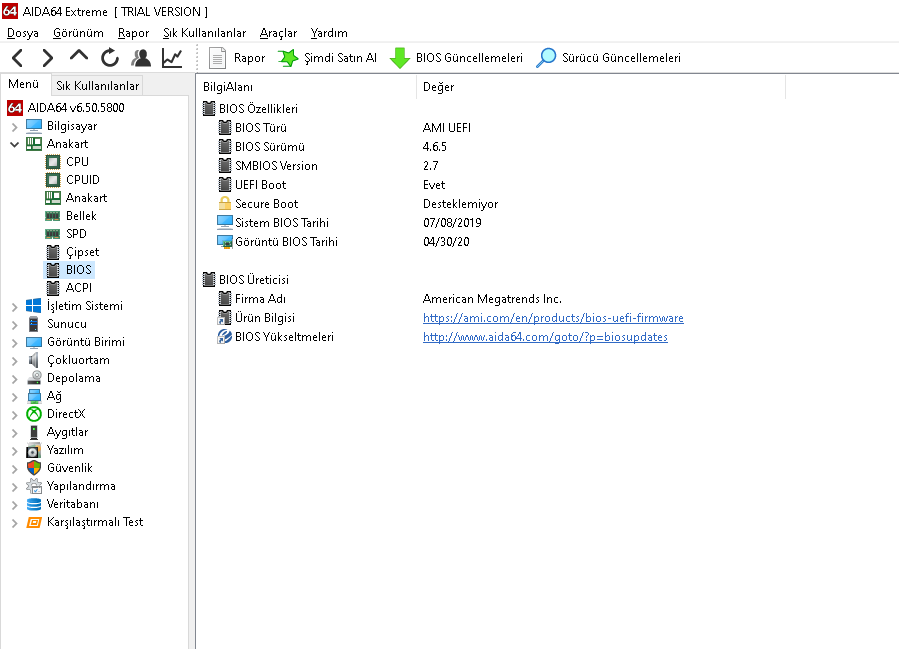Expand the Ağ tree node
The image size is (899, 649).
(x=15, y=397)
